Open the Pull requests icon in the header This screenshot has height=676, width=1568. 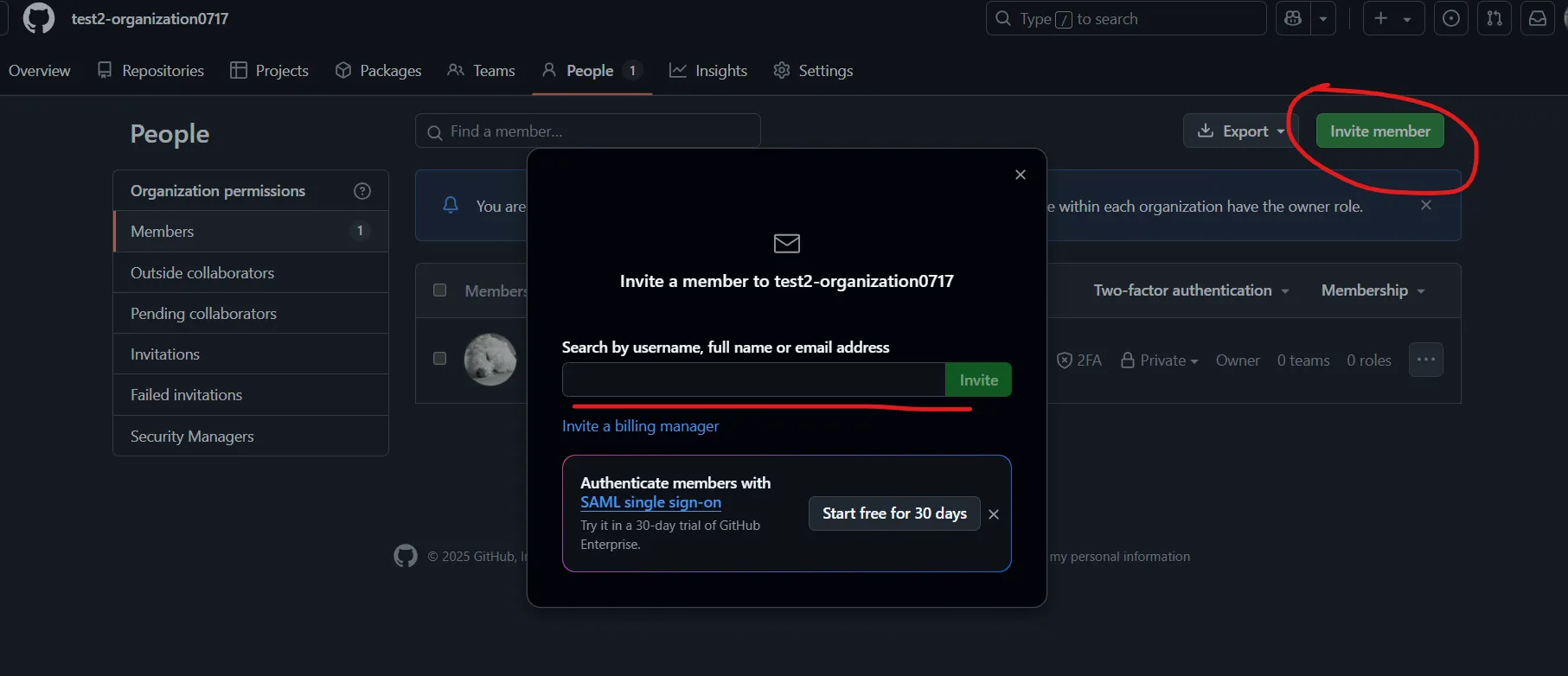click(x=1494, y=18)
